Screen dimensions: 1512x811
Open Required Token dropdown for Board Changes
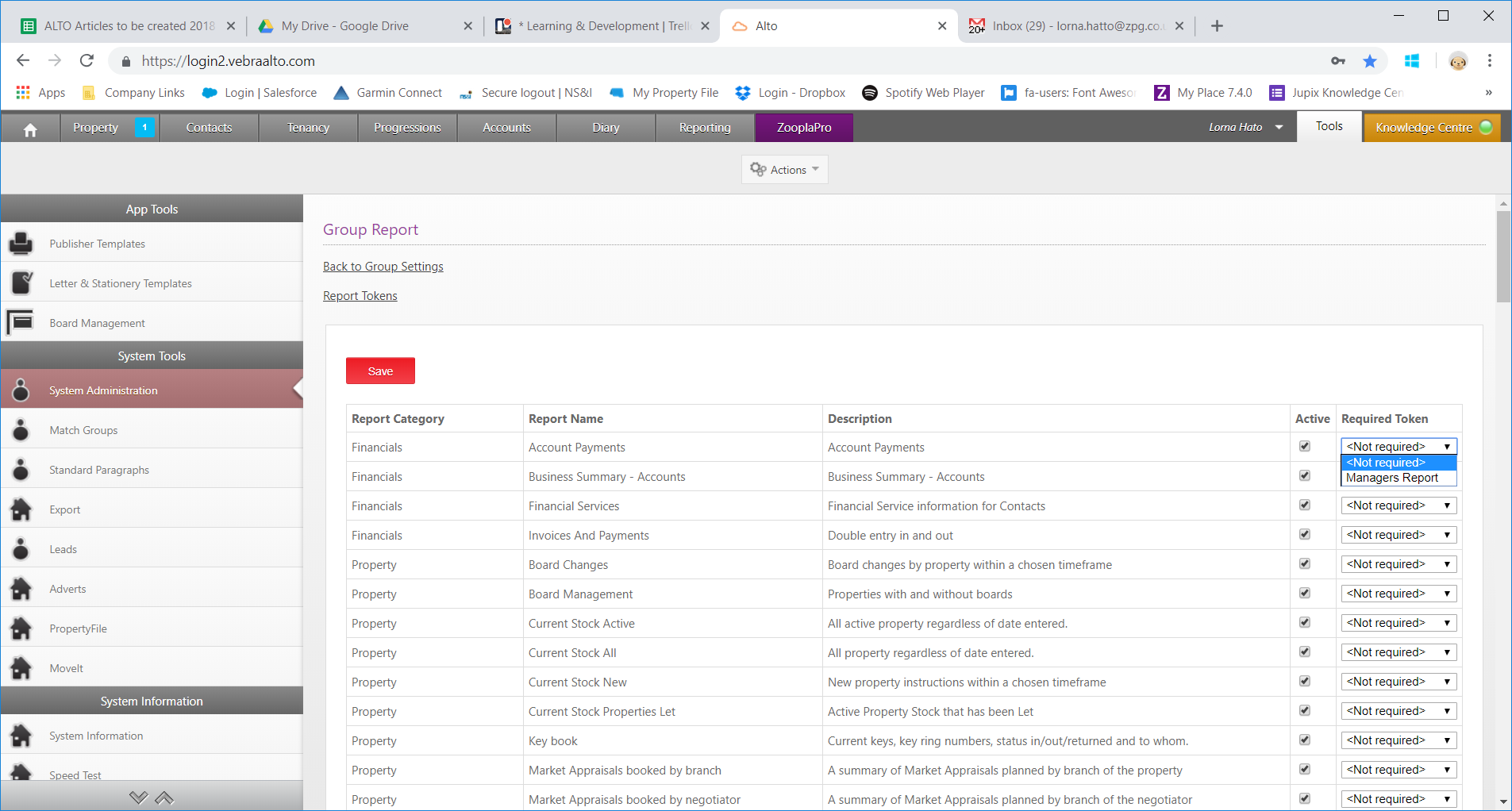pos(1399,564)
